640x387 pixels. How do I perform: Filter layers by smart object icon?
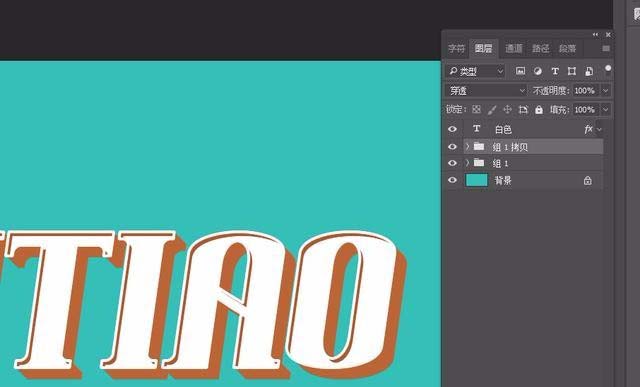pos(589,71)
